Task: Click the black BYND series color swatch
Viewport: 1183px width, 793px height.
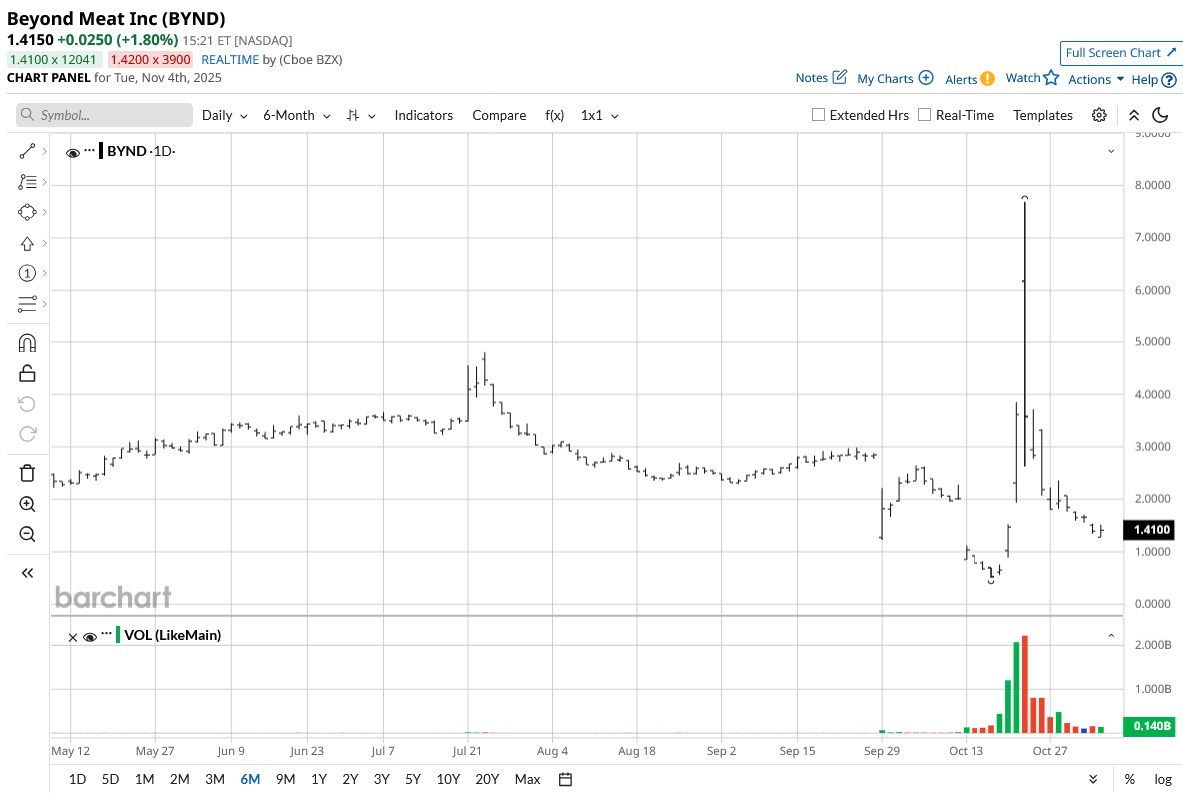Action: click(101, 150)
